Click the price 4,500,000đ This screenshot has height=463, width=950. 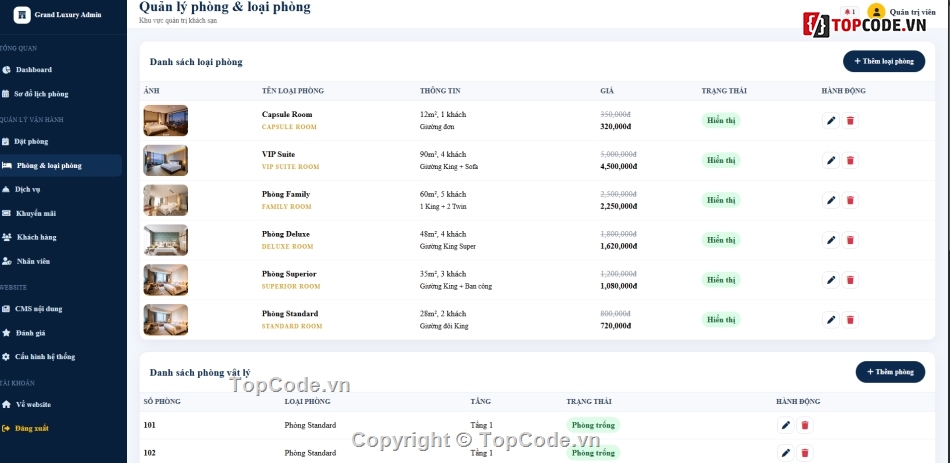(x=619, y=167)
